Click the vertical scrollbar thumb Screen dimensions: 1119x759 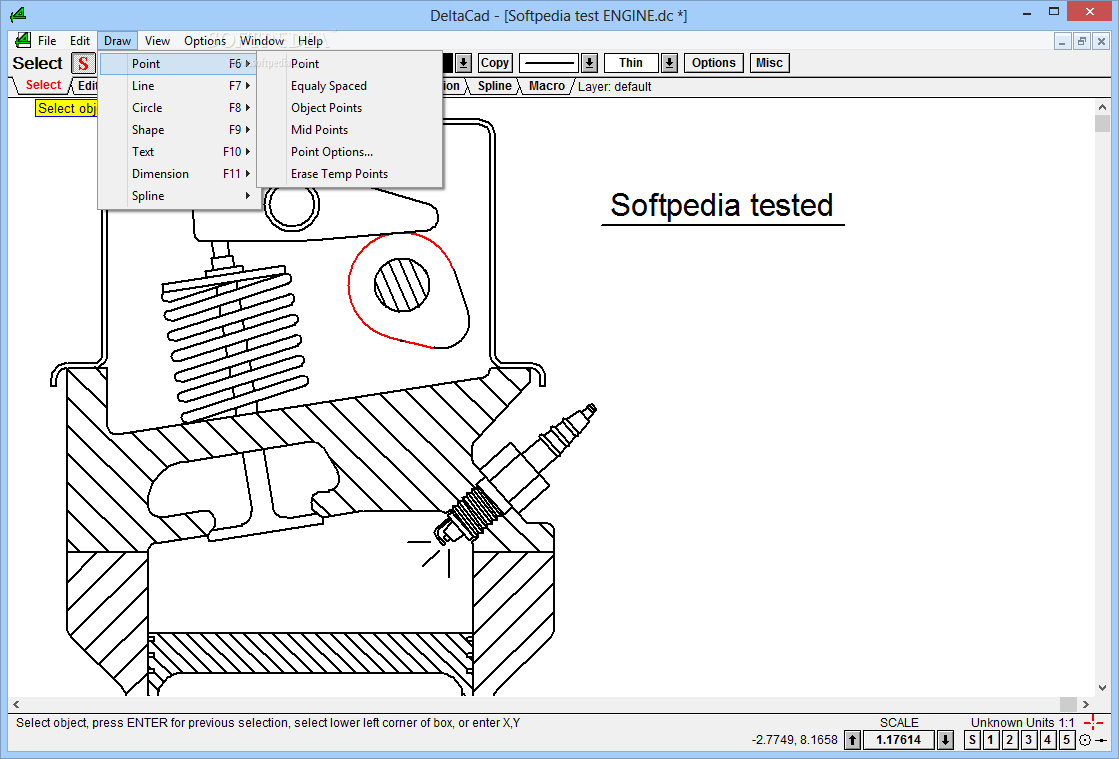[1102, 123]
